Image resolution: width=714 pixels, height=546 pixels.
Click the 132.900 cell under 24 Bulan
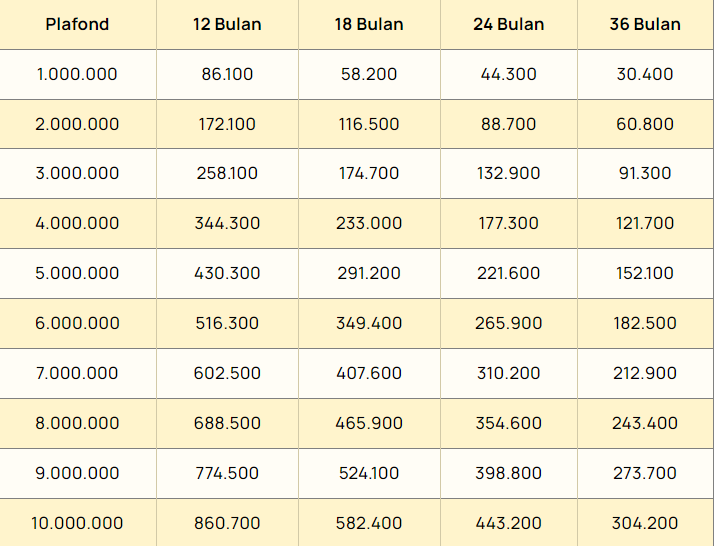[508, 173]
